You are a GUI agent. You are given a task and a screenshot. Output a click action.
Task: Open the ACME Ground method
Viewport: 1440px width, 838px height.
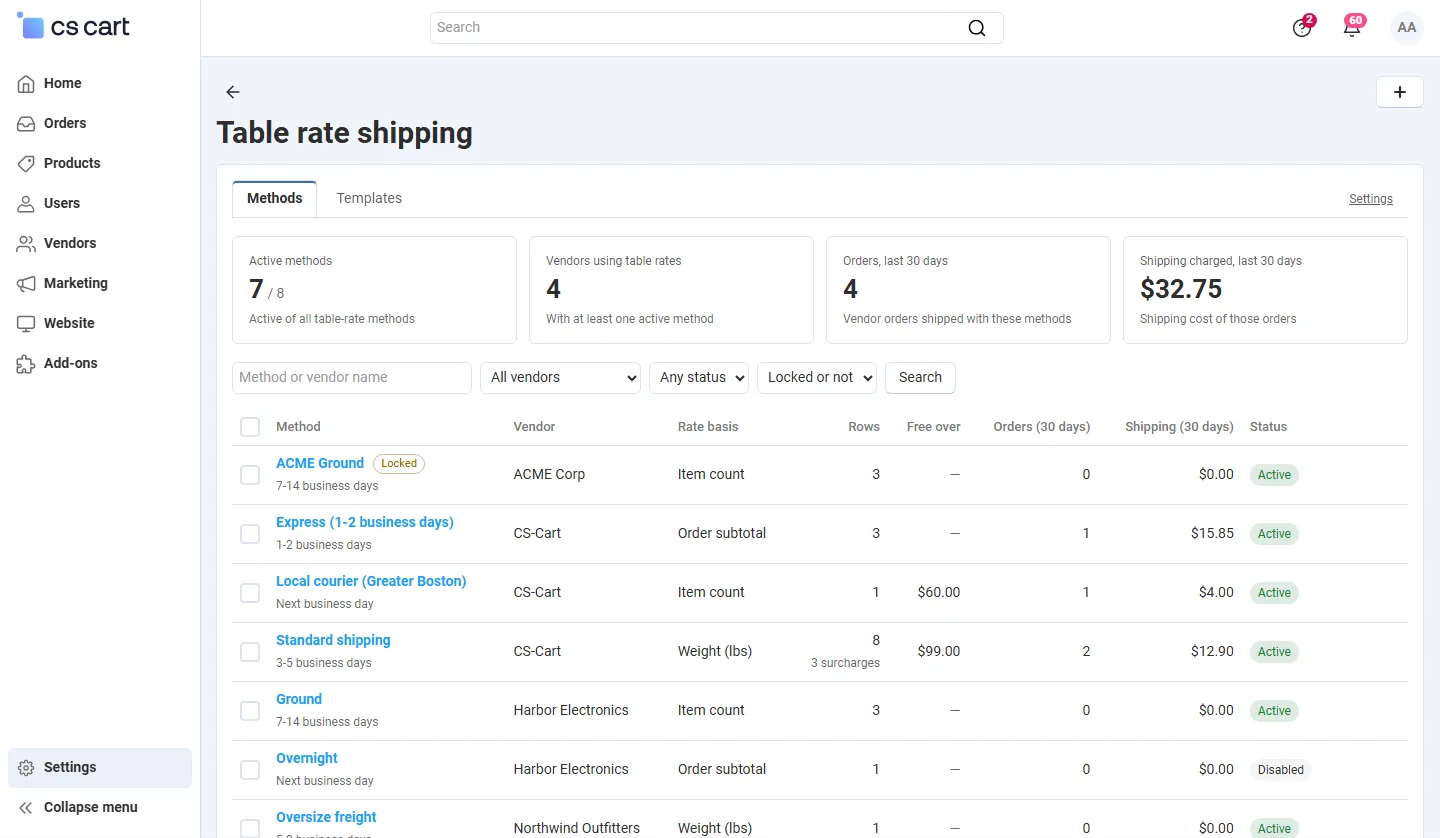320,463
